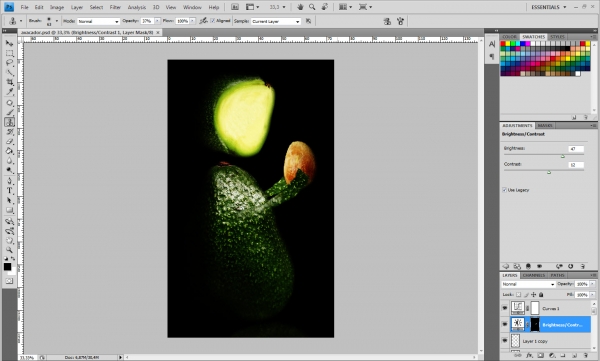This screenshot has width=600, height=361.
Task: Select the Brush tool
Action: coord(9,112)
